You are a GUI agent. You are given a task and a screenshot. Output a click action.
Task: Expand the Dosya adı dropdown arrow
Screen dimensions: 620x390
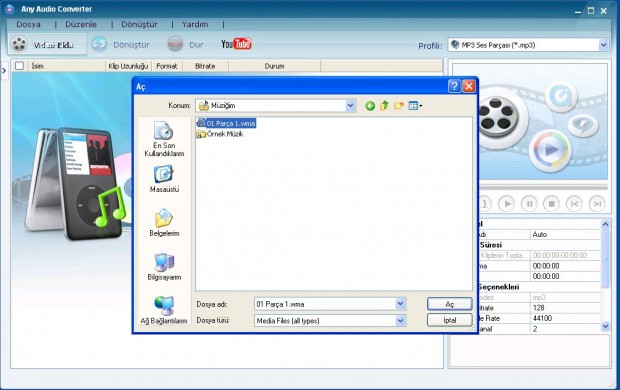pyautogui.click(x=401, y=304)
